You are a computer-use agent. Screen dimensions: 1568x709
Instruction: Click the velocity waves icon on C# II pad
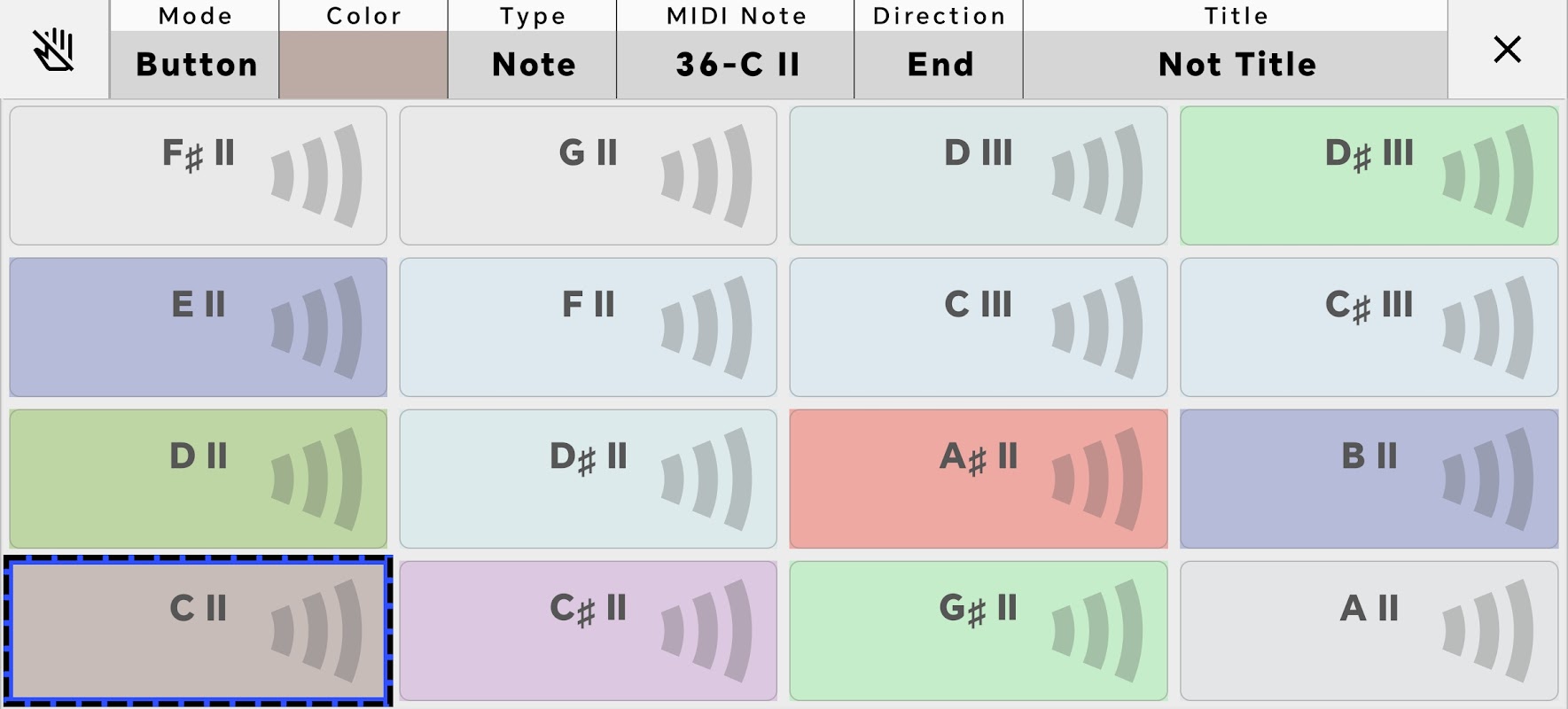point(707,631)
